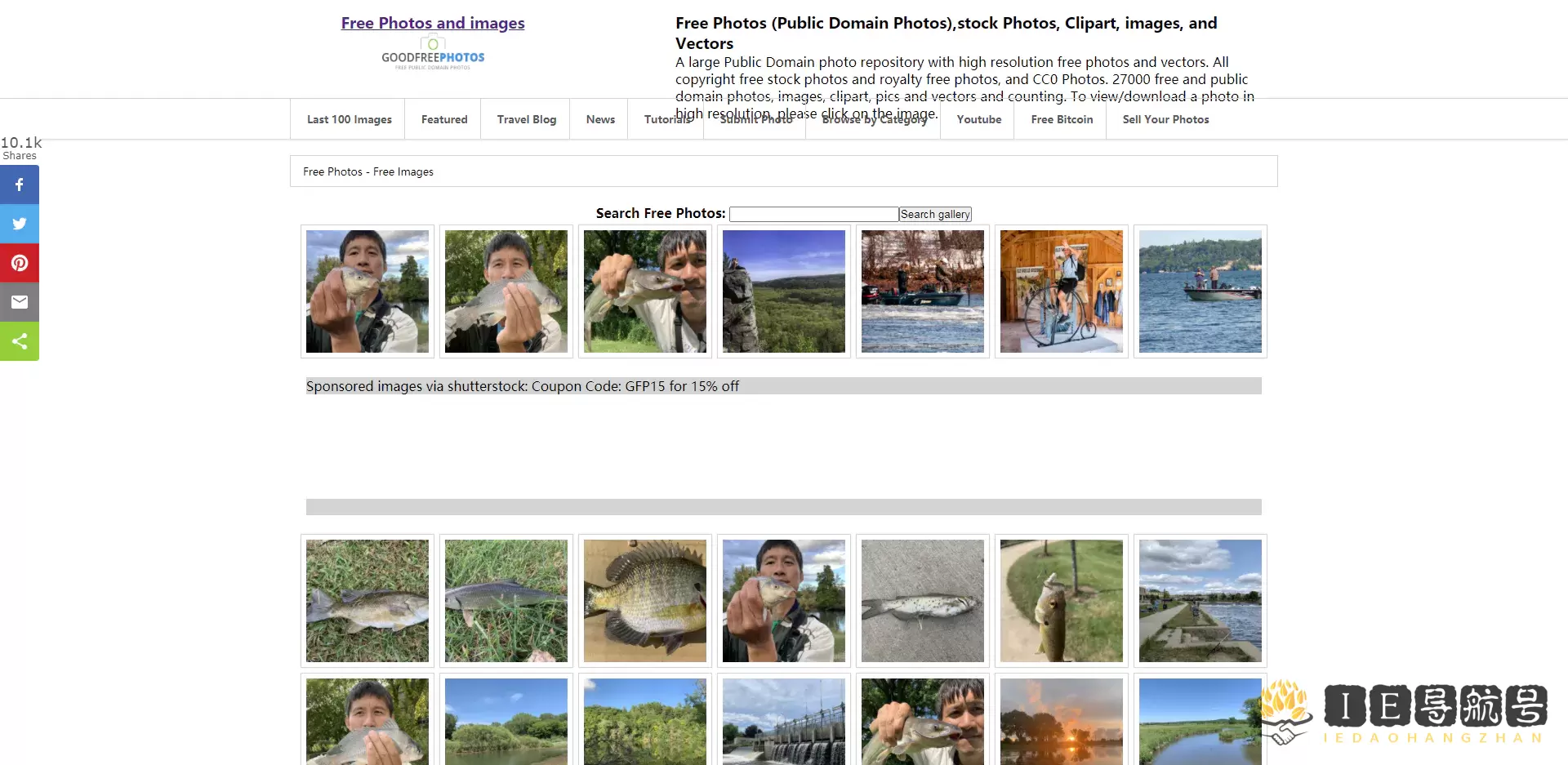
Task: Share the page on Facebook
Action: pos(20,185)
